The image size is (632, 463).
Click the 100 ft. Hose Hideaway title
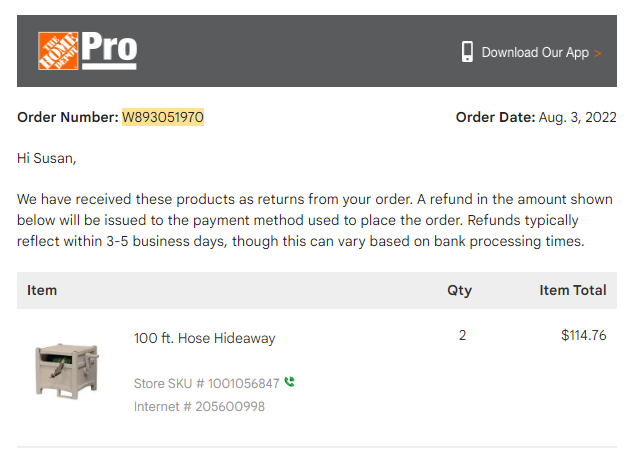[x=204, y=338]
